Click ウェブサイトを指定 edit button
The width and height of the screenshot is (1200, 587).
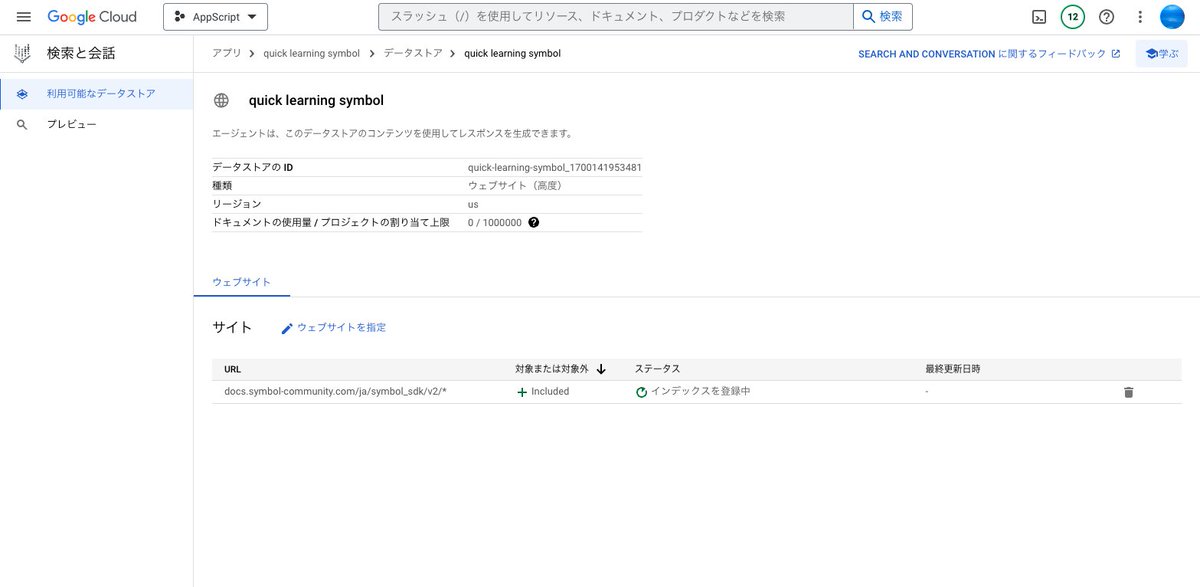[333, 327]
